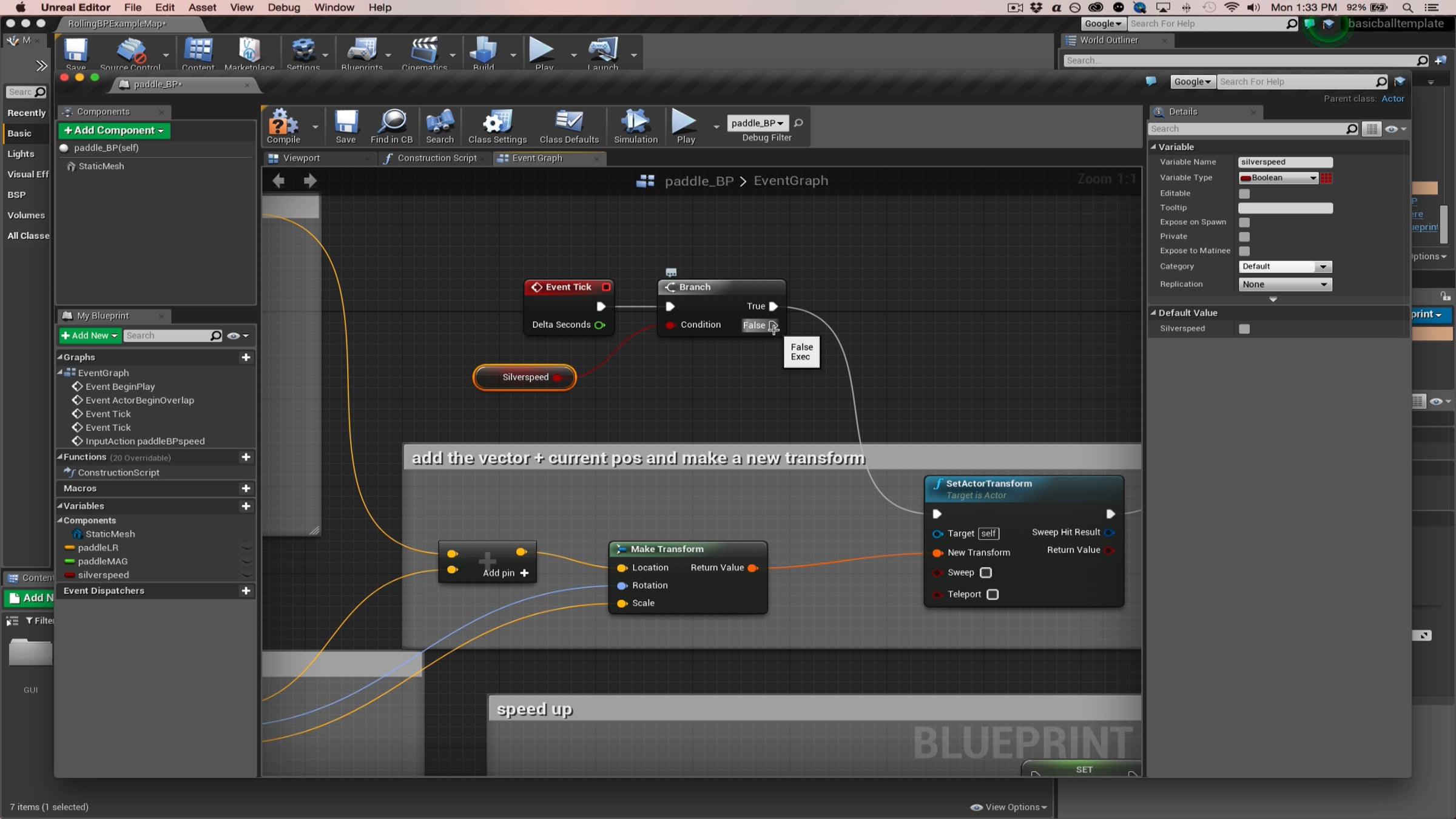Open the Replication dropdown

(x=1284, y=285)
